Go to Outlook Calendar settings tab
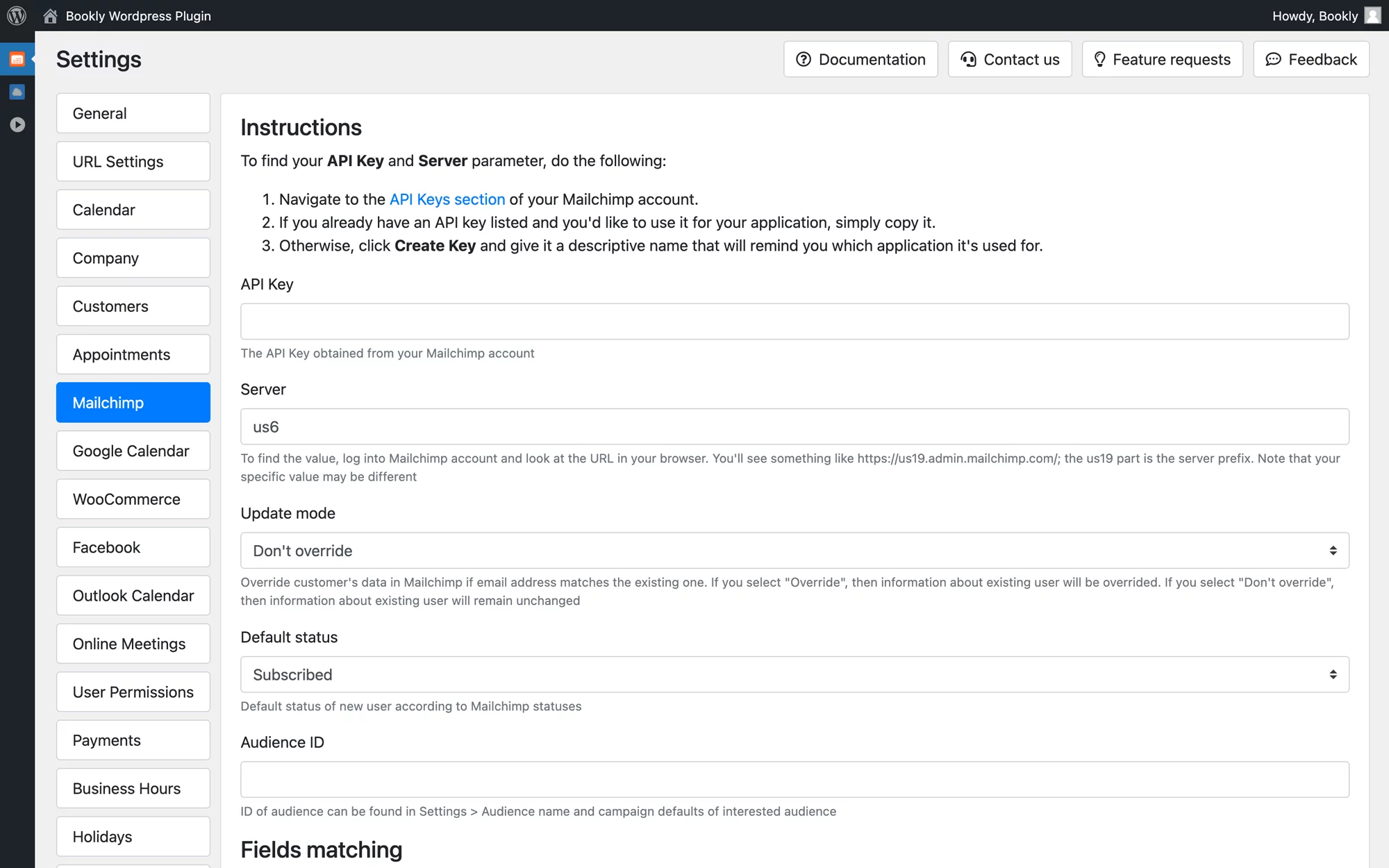Screen dimensions: 1389x868 [133, 595]
